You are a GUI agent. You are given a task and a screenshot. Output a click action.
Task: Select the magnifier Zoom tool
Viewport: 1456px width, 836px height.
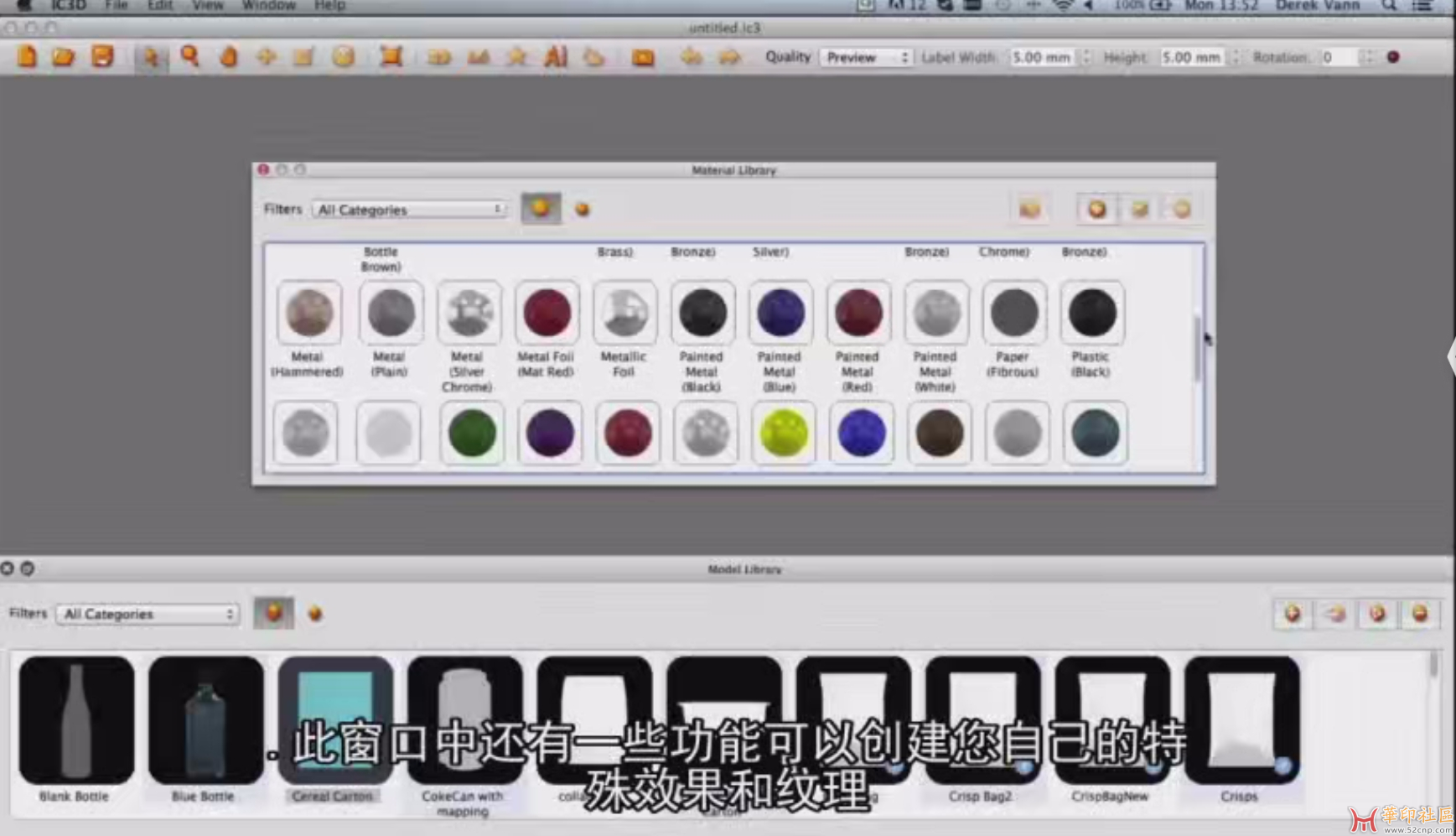(x=190, y=57)
